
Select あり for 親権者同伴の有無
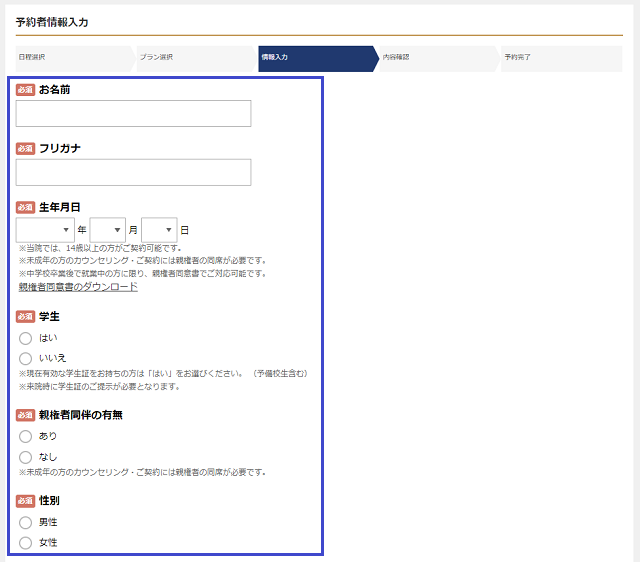[25, 436]
